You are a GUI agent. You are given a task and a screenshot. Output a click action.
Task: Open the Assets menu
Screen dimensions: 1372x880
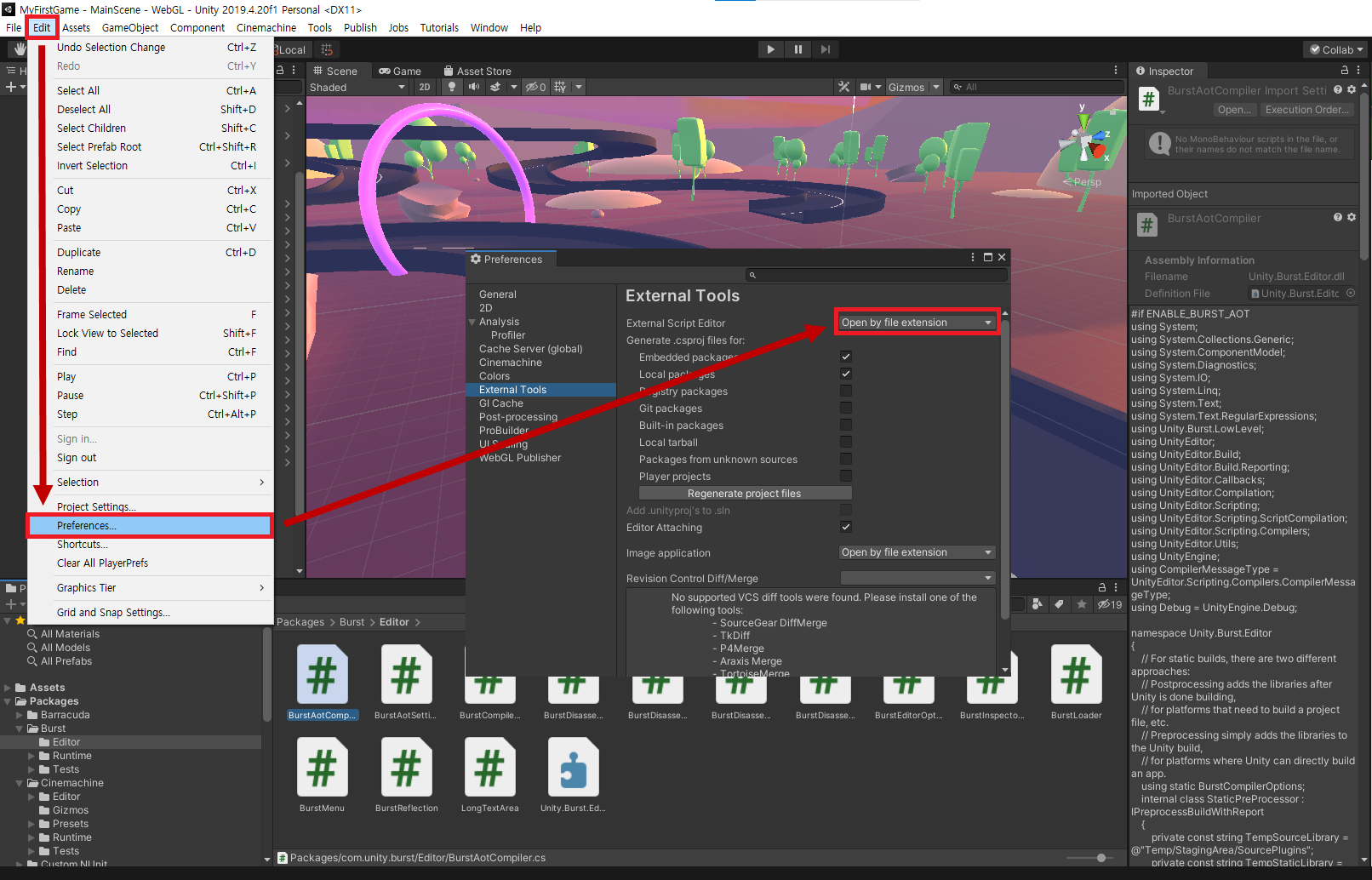76,27
